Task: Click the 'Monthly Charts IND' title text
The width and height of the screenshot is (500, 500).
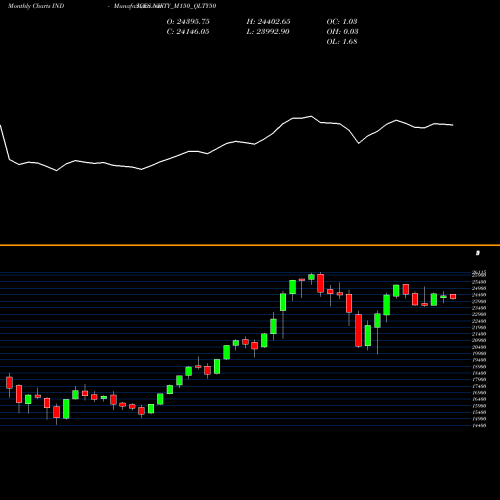Action: point(36,6)
